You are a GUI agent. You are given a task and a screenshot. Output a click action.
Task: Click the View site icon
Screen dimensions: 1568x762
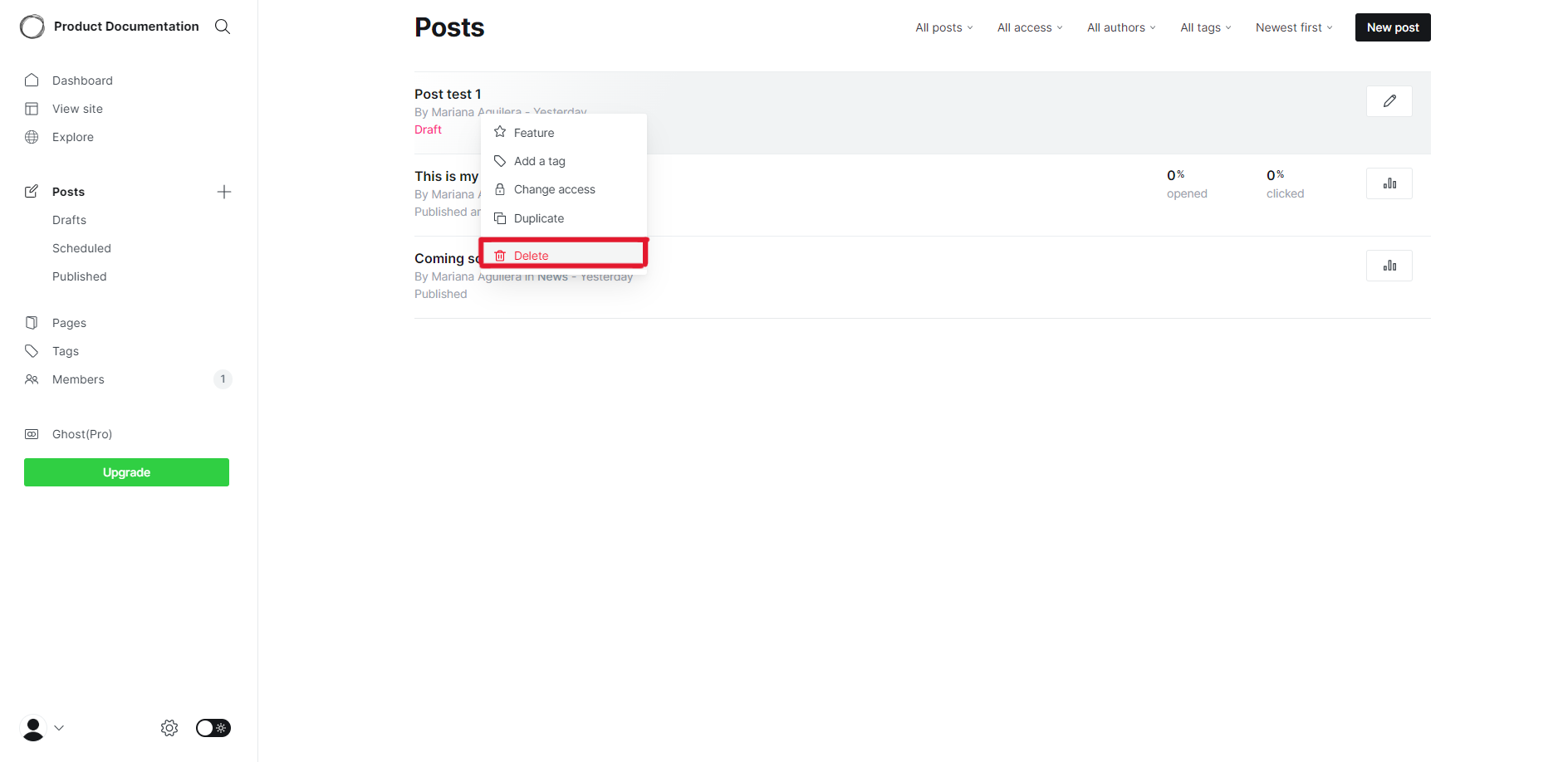coord(32,108)
